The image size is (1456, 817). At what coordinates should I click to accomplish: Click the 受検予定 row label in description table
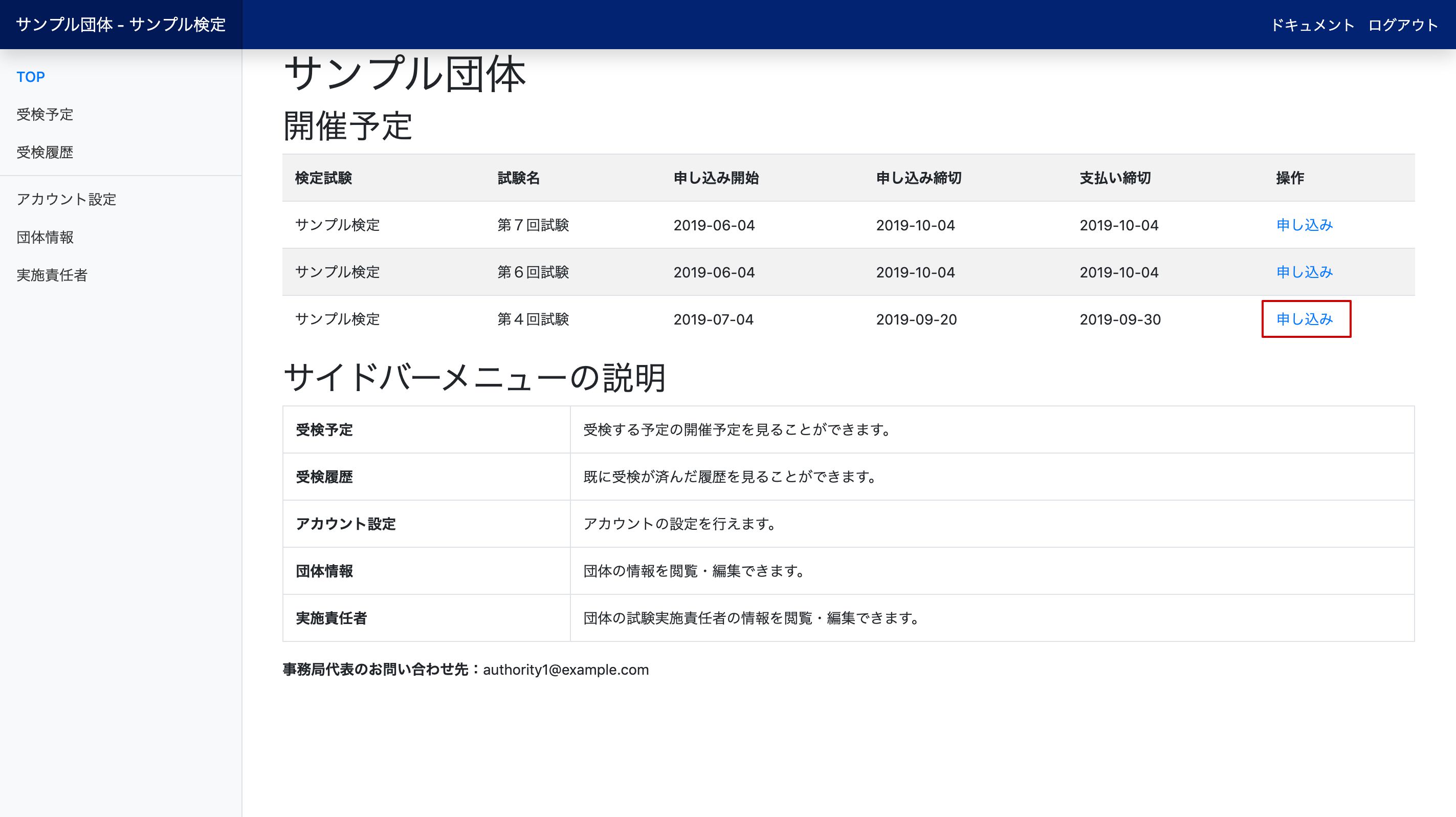point(324,429)
